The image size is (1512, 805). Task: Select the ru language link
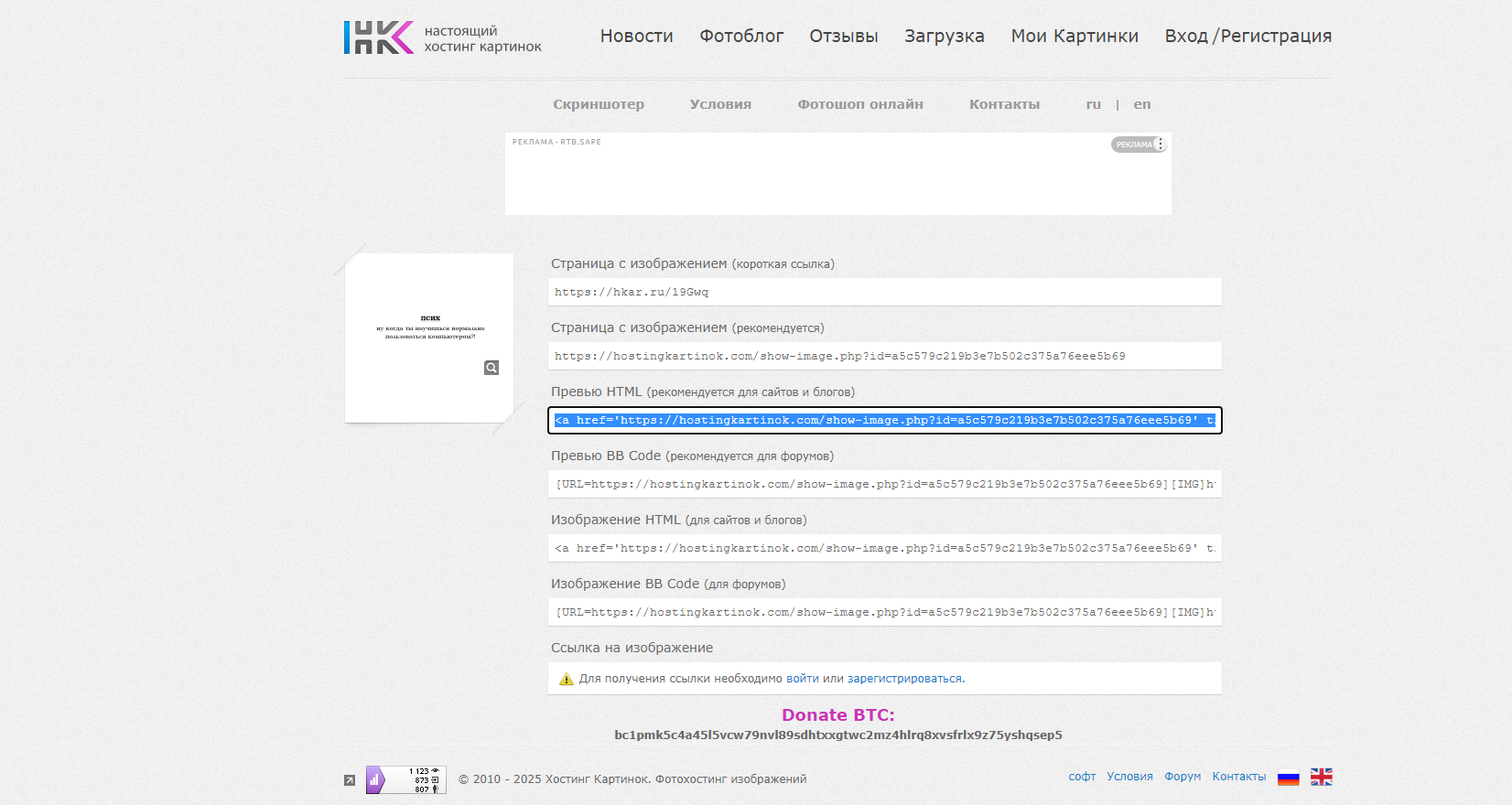point(1094,104)
